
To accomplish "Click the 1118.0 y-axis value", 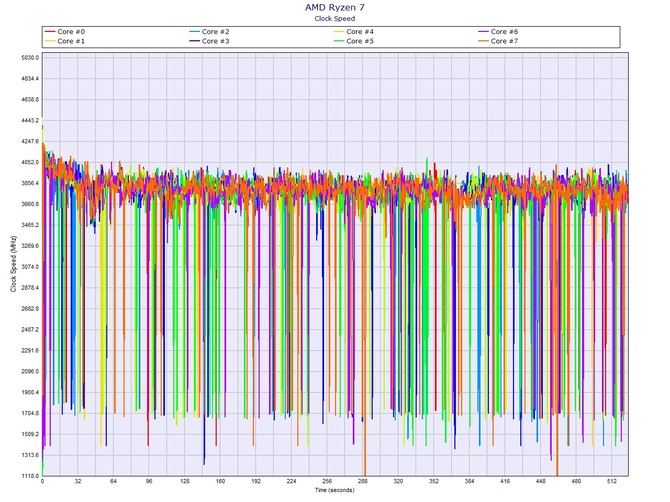I will tap(30, 476).
